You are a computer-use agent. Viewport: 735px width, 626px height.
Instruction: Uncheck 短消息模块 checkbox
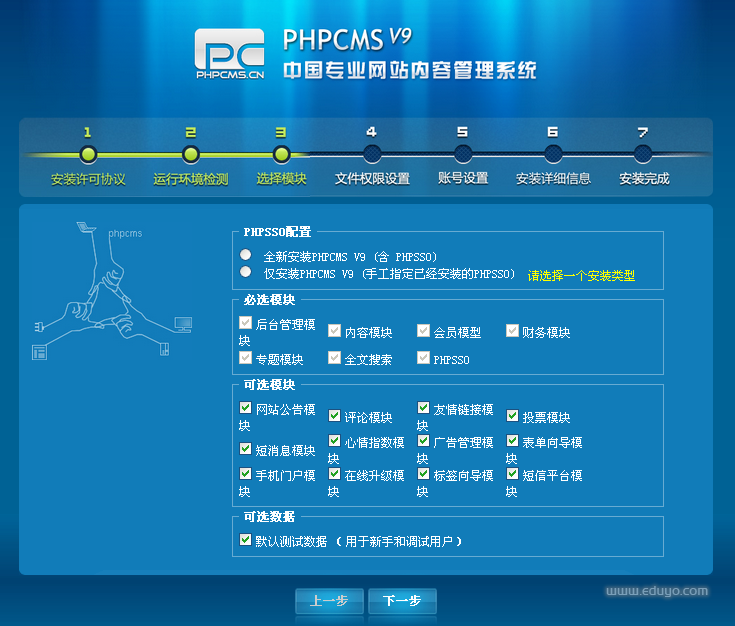pos(245,449)
